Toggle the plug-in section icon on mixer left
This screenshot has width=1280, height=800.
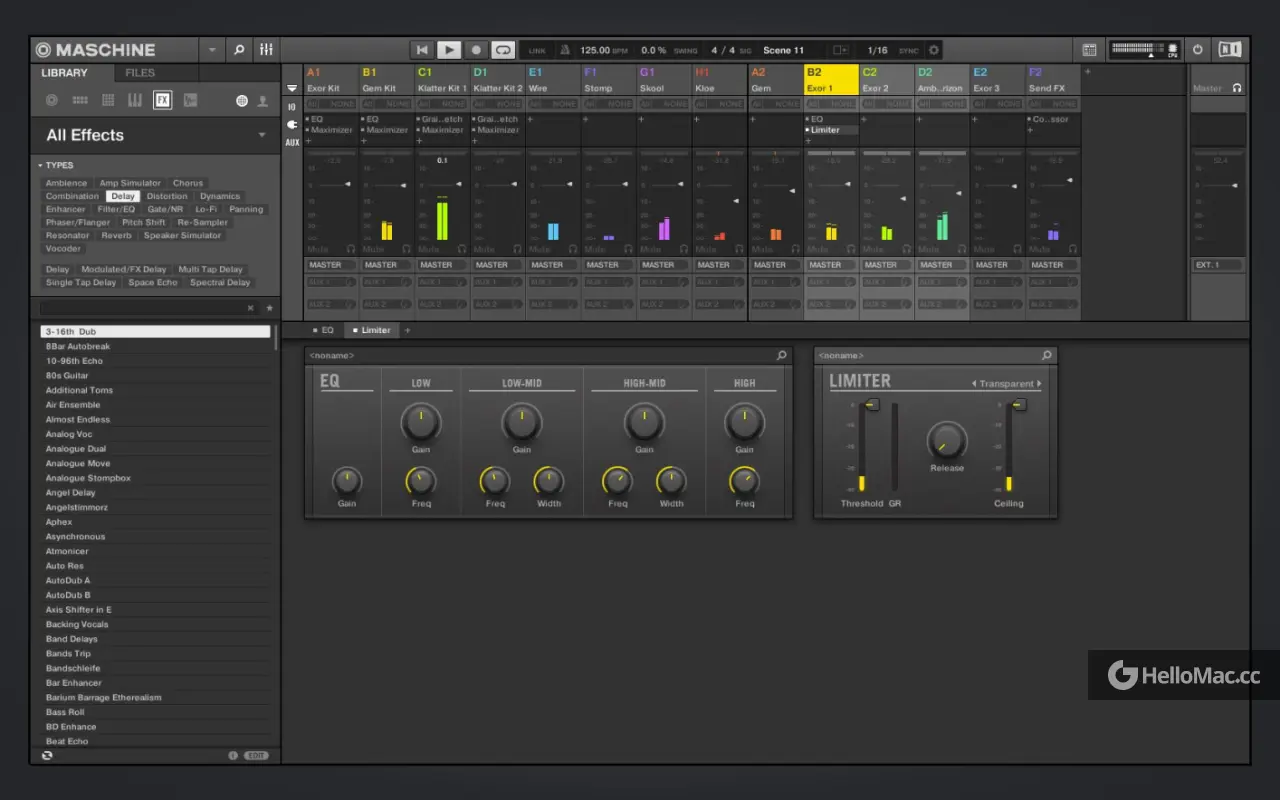[x=292, y=124]
